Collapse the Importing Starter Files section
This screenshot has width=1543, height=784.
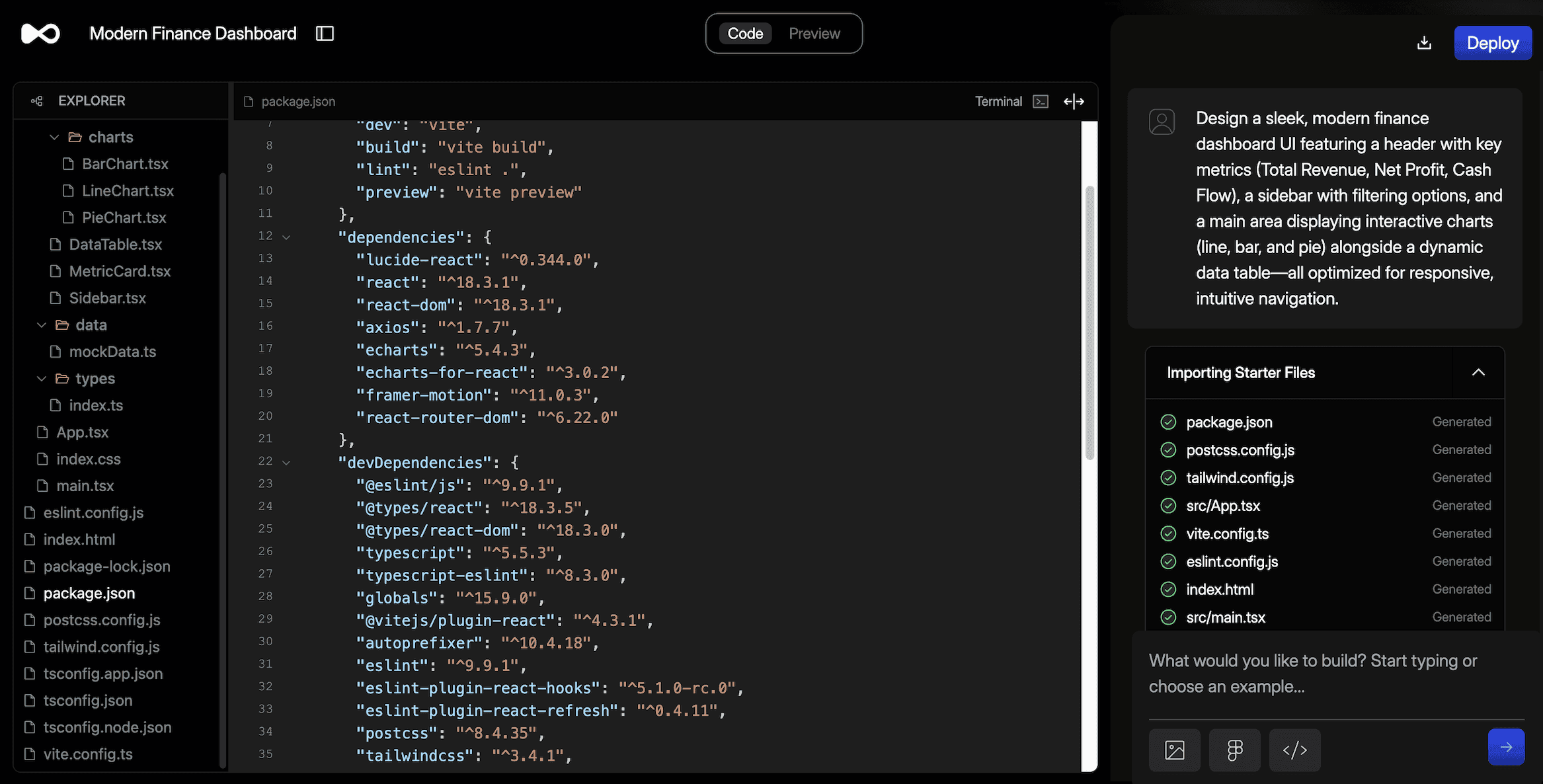[1478, 373]
